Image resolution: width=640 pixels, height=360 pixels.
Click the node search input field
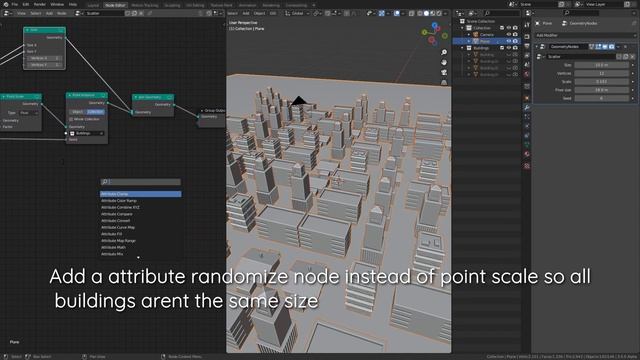tap(141, 182)
